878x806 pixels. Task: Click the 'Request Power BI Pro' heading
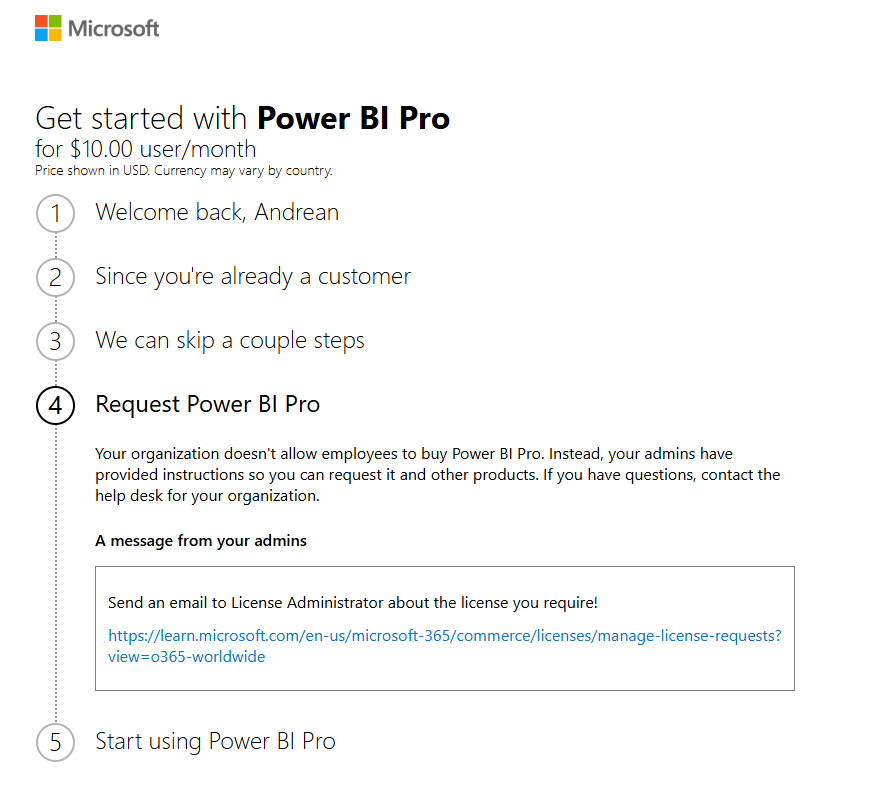(207, 404)
